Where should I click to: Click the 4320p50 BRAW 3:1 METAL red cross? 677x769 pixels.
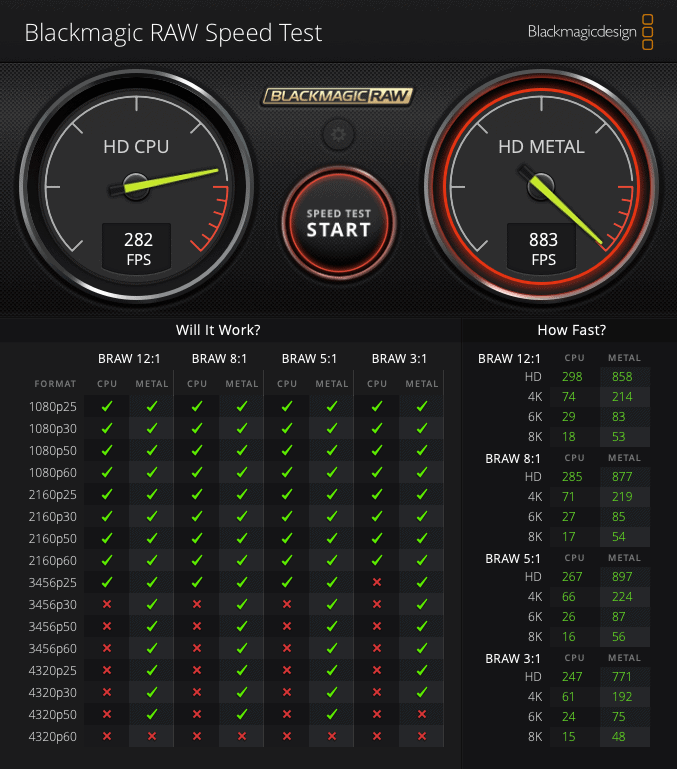click(422, 714)
